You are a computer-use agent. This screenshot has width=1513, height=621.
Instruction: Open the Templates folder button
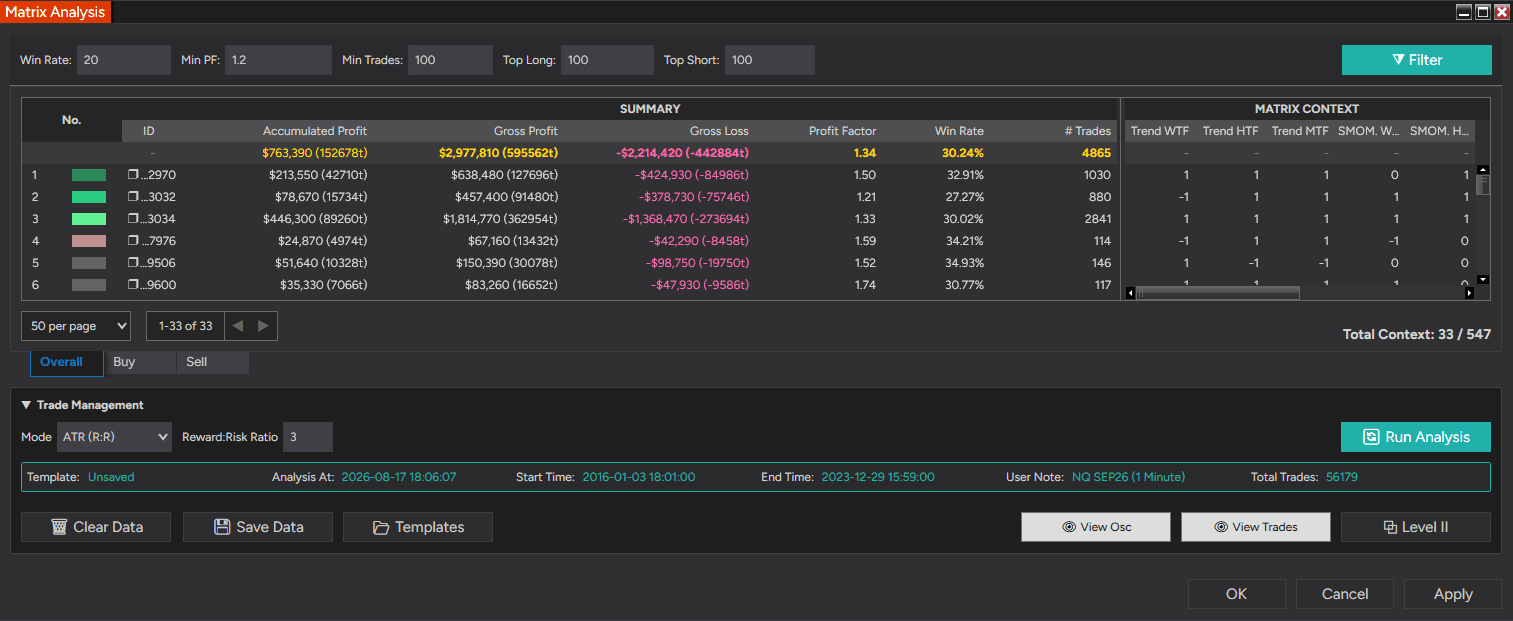(418, 527)
